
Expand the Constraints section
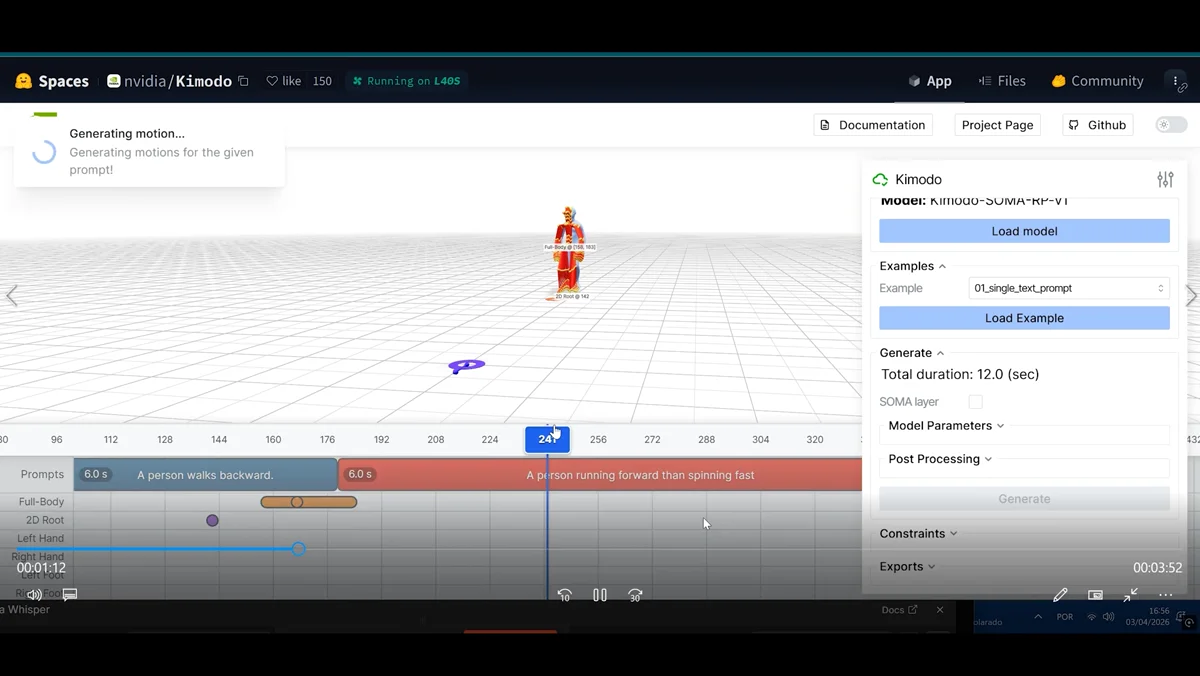tap(918, 534)
